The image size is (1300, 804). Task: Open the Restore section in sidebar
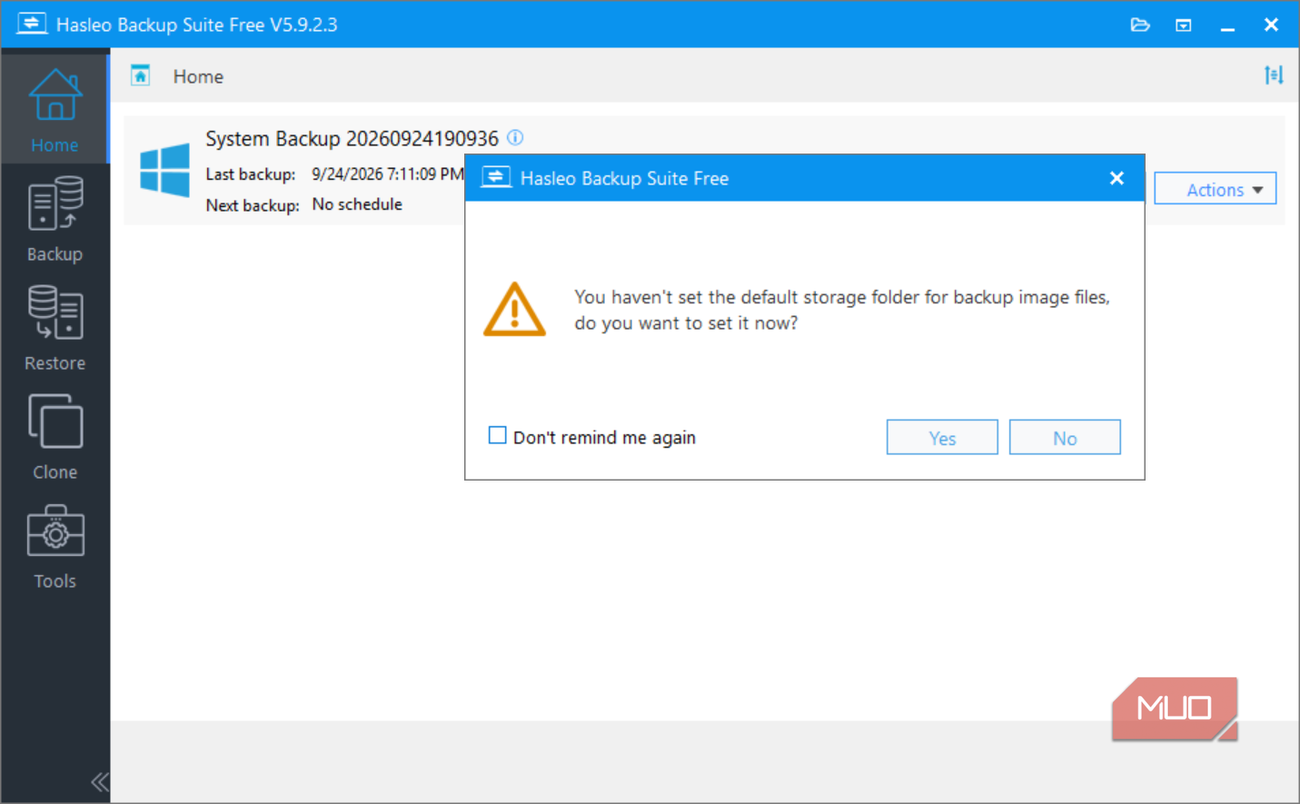pyautogui.click(x=54, y=328)
